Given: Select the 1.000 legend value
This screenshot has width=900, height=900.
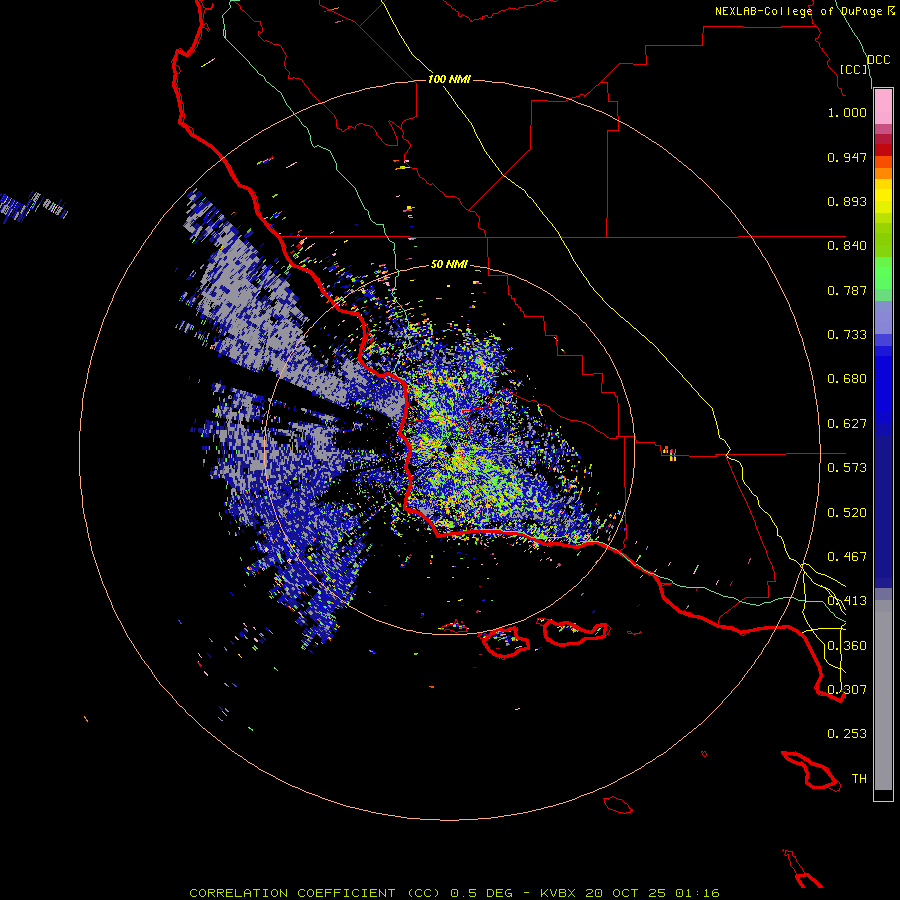Looking at the screenshot, I should [x=847, y=112].
